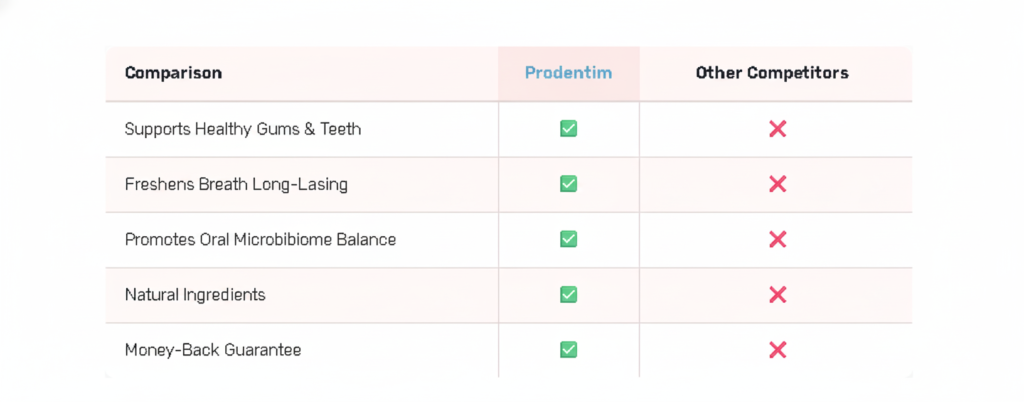
Task: Click green checkmark in Money-Back Guarantee row
Action: [568, 349]
